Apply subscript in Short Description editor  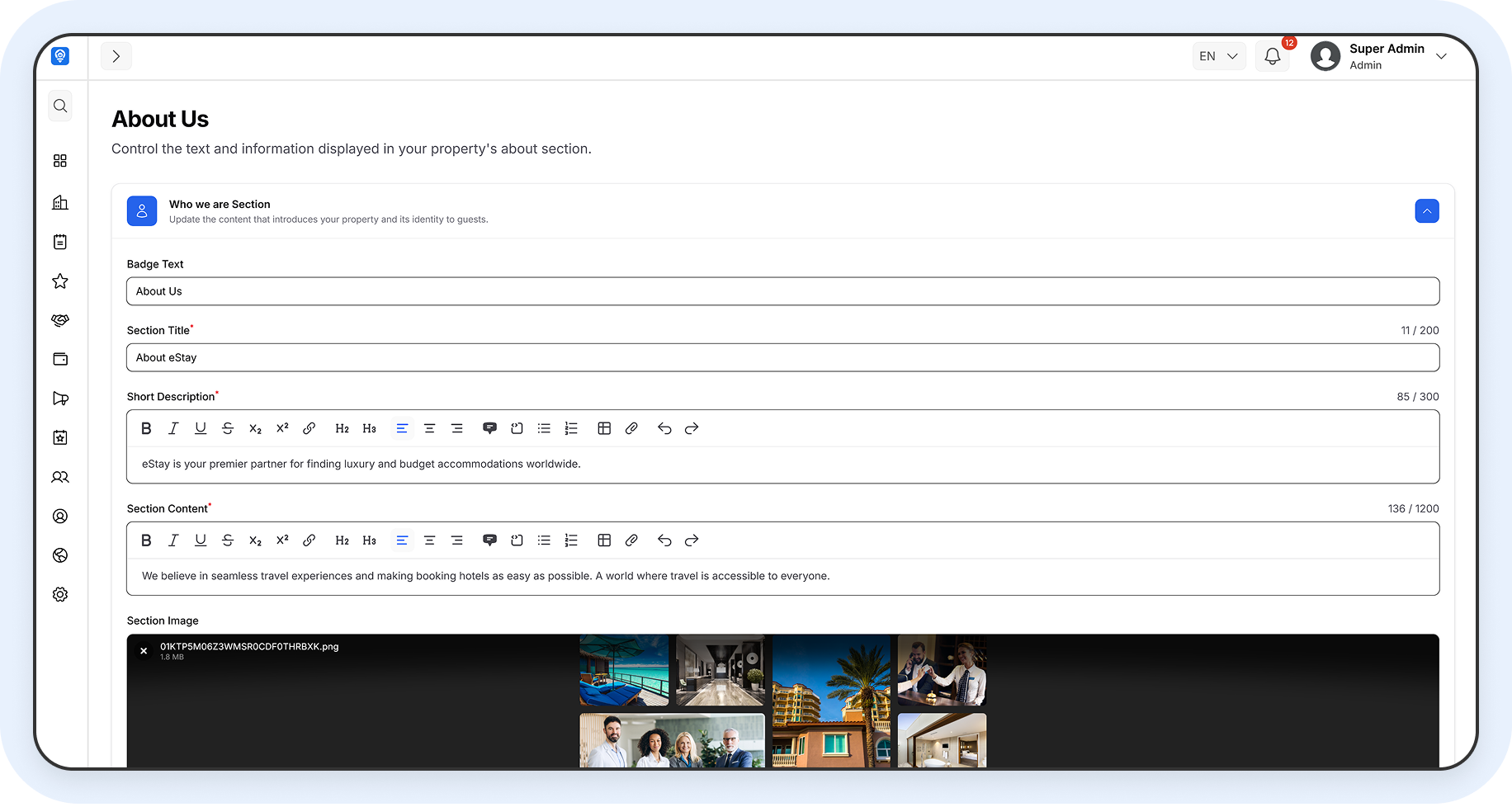point(255,428)
